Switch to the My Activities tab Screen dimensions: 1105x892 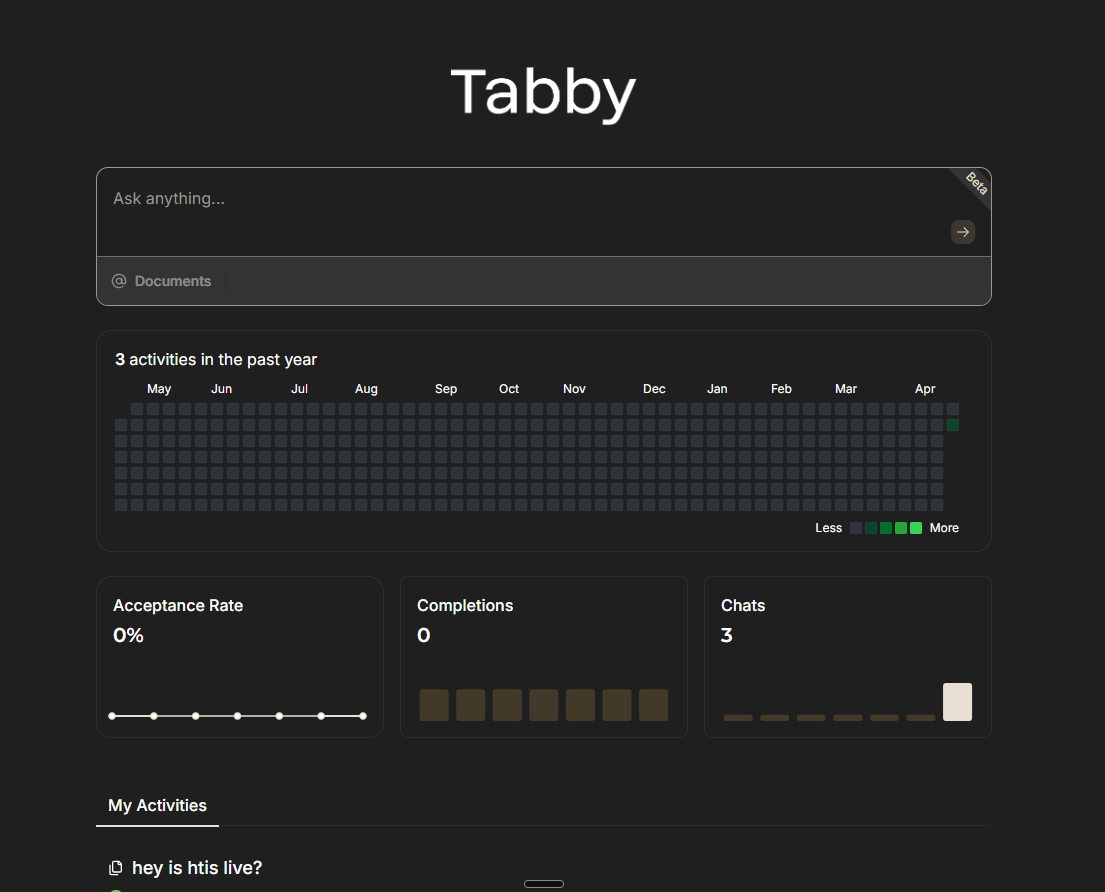[157, 805]
